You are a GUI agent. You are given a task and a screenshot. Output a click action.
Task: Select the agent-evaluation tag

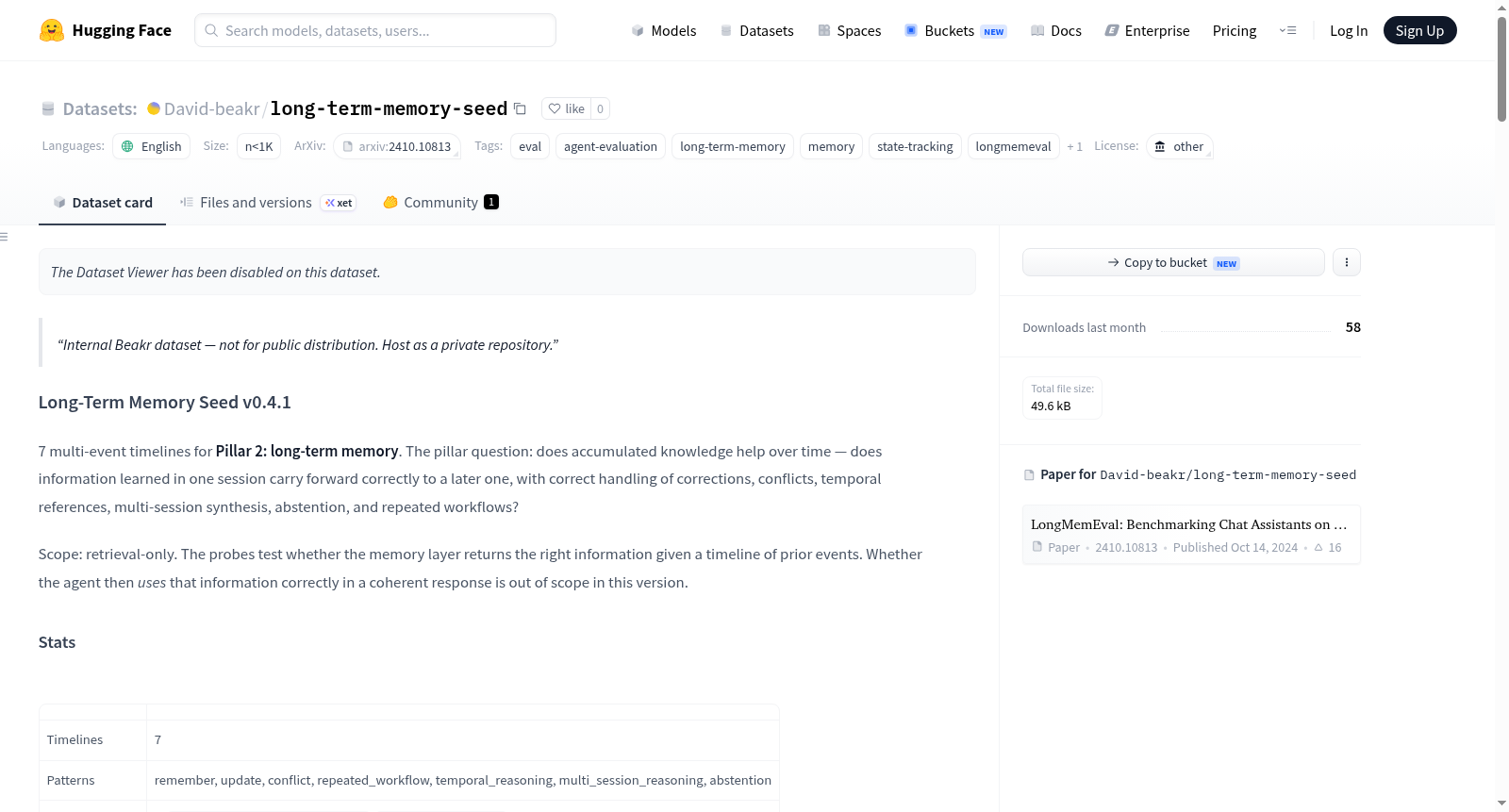(611, 146)
